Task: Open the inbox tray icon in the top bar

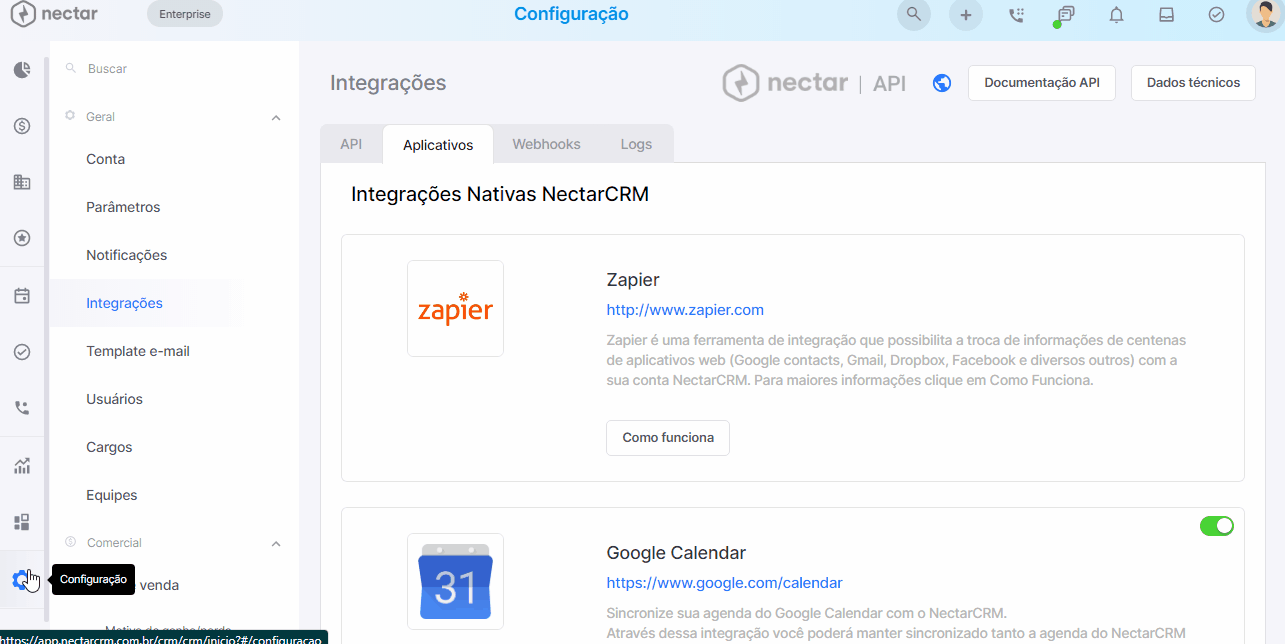Action: point(1166,14)
